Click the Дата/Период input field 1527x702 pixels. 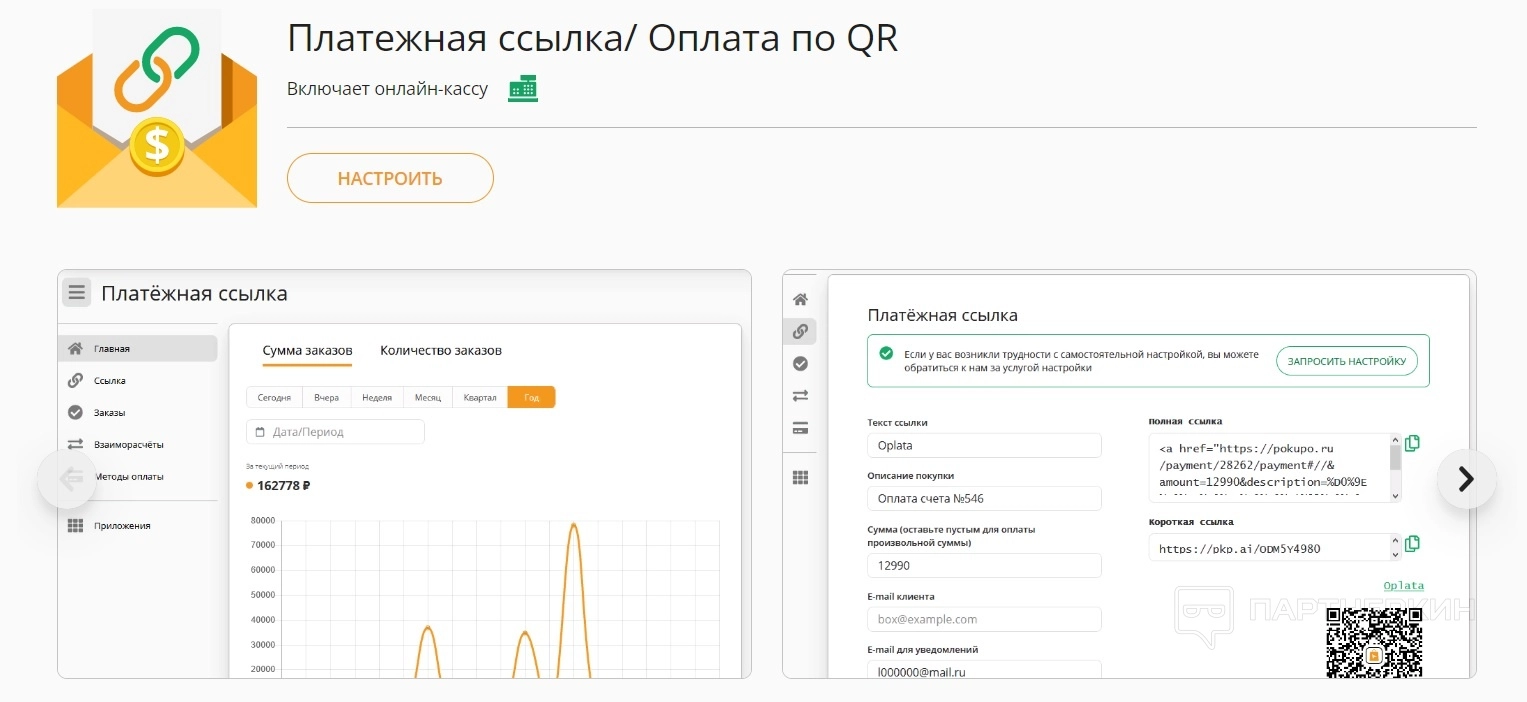[335, 432]
